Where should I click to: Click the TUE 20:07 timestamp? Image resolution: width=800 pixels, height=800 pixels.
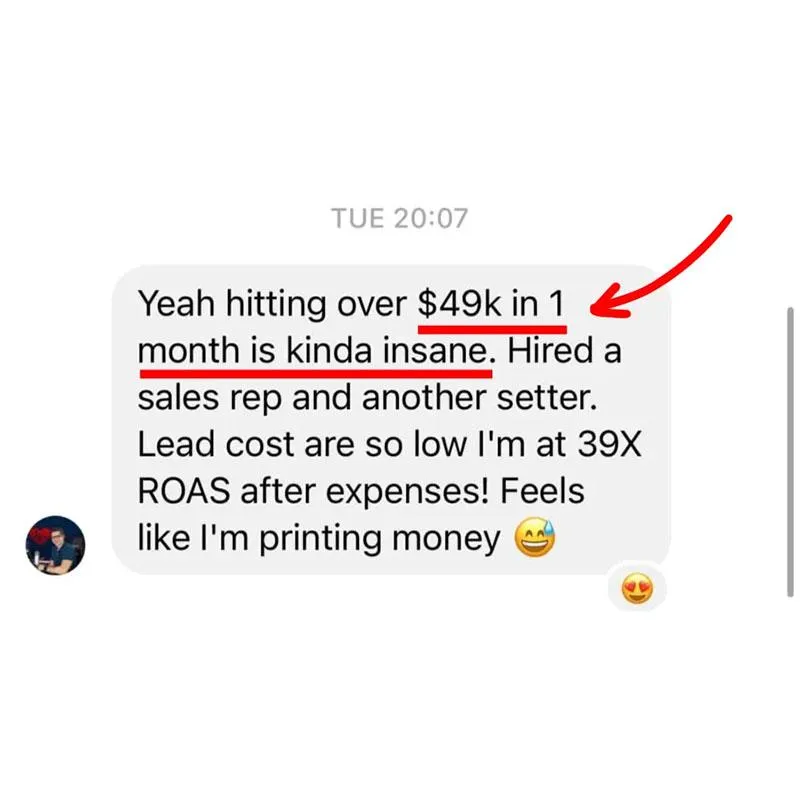(399, 218)
